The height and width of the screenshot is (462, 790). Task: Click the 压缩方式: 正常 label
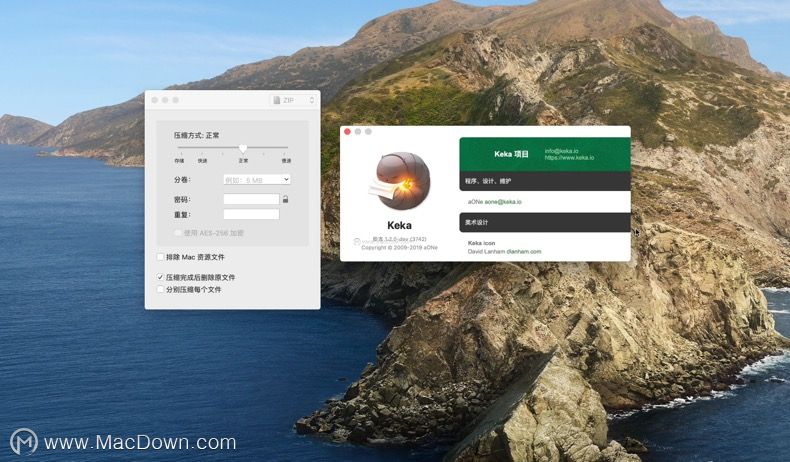[x=196, y=135]
